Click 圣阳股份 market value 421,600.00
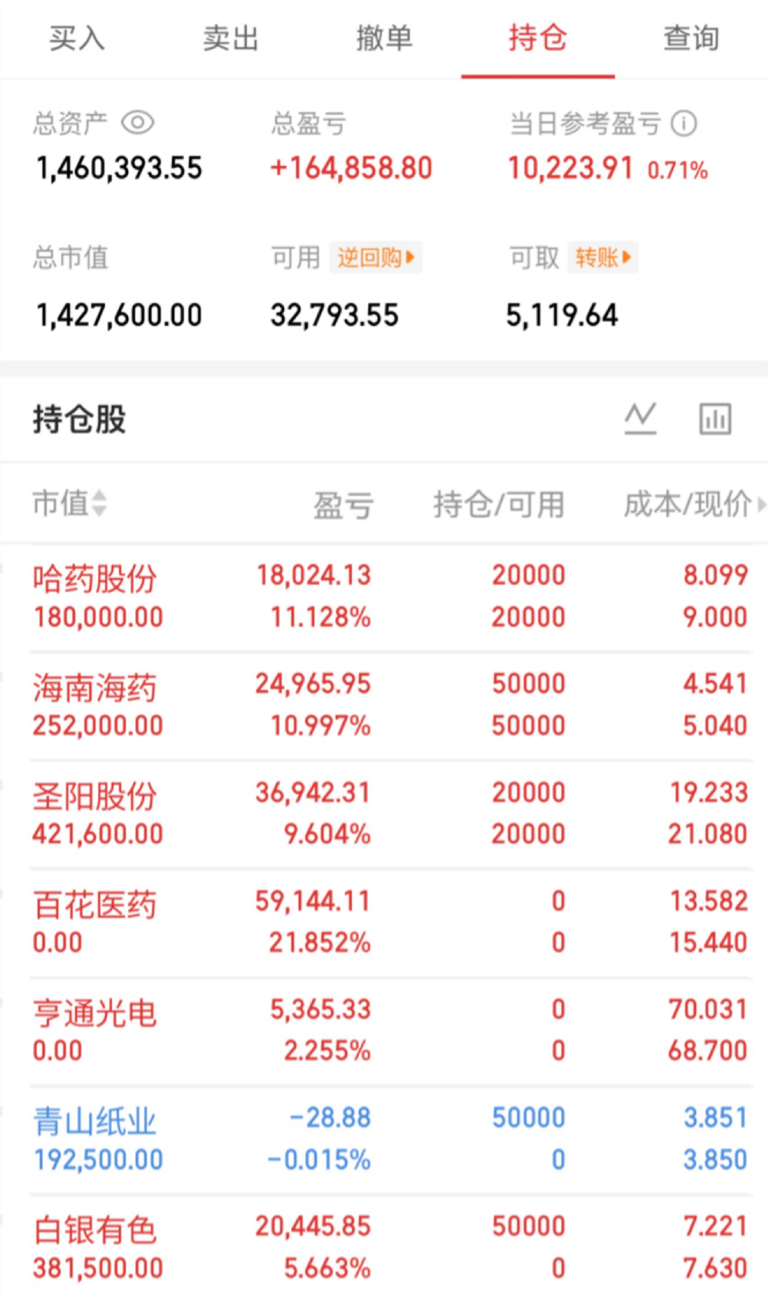Image resolution: width=768 pixels, height=1299 pixels. click(x=98, y=834)
